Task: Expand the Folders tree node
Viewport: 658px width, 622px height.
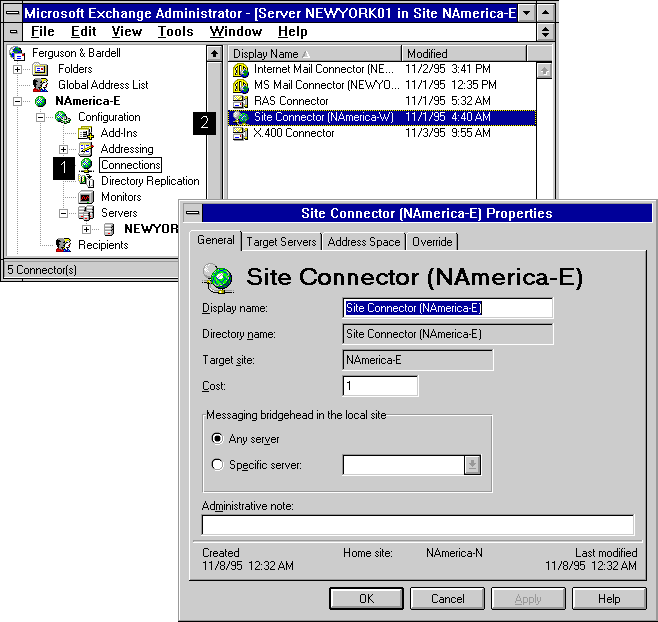Action: [18, 69]
